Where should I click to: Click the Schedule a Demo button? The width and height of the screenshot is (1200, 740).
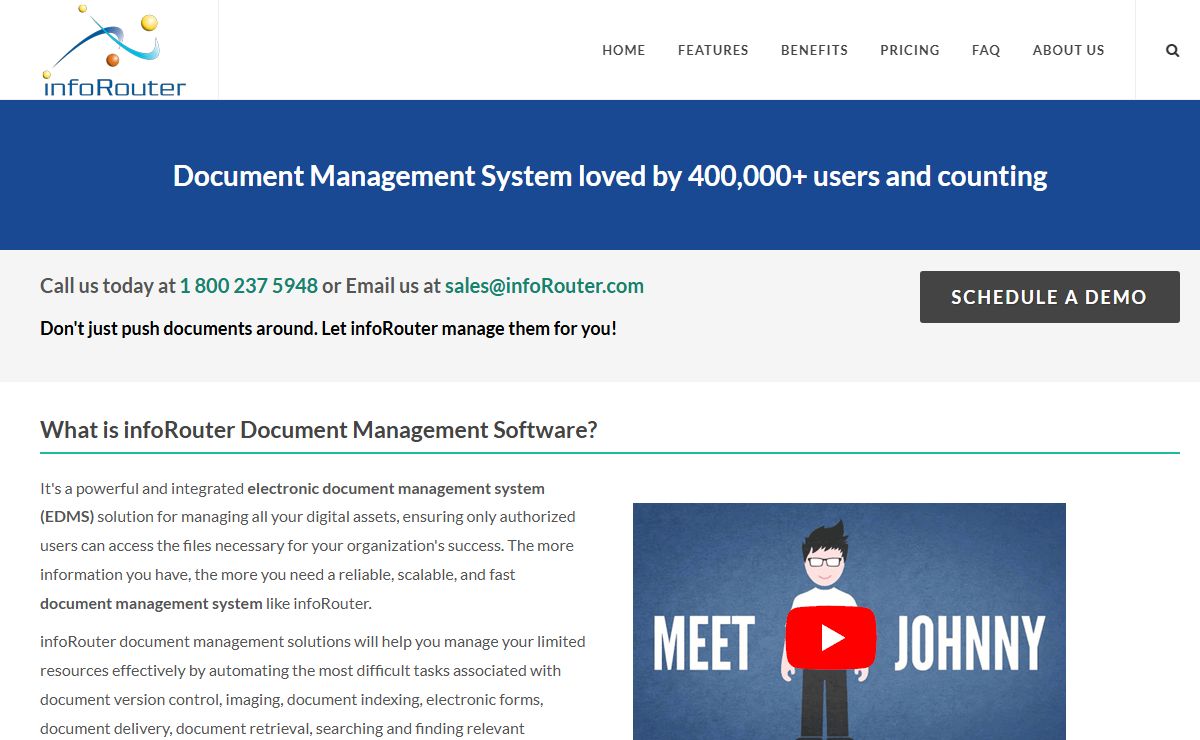pyautogui.click(x=1049, y=297)
